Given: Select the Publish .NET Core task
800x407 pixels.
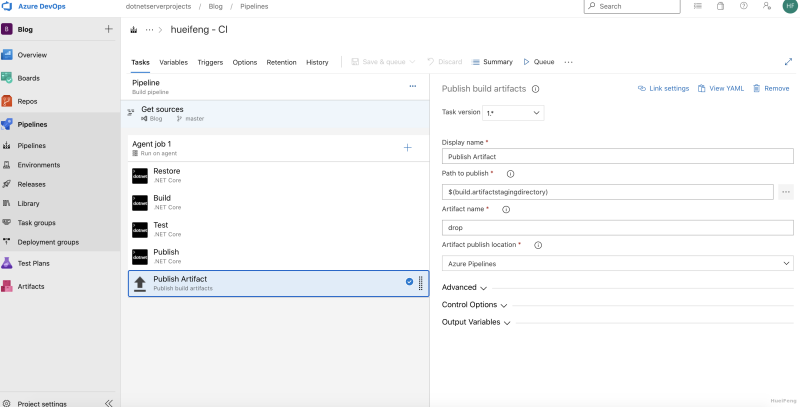Looking at the screenshot, I should coord(278,257).
